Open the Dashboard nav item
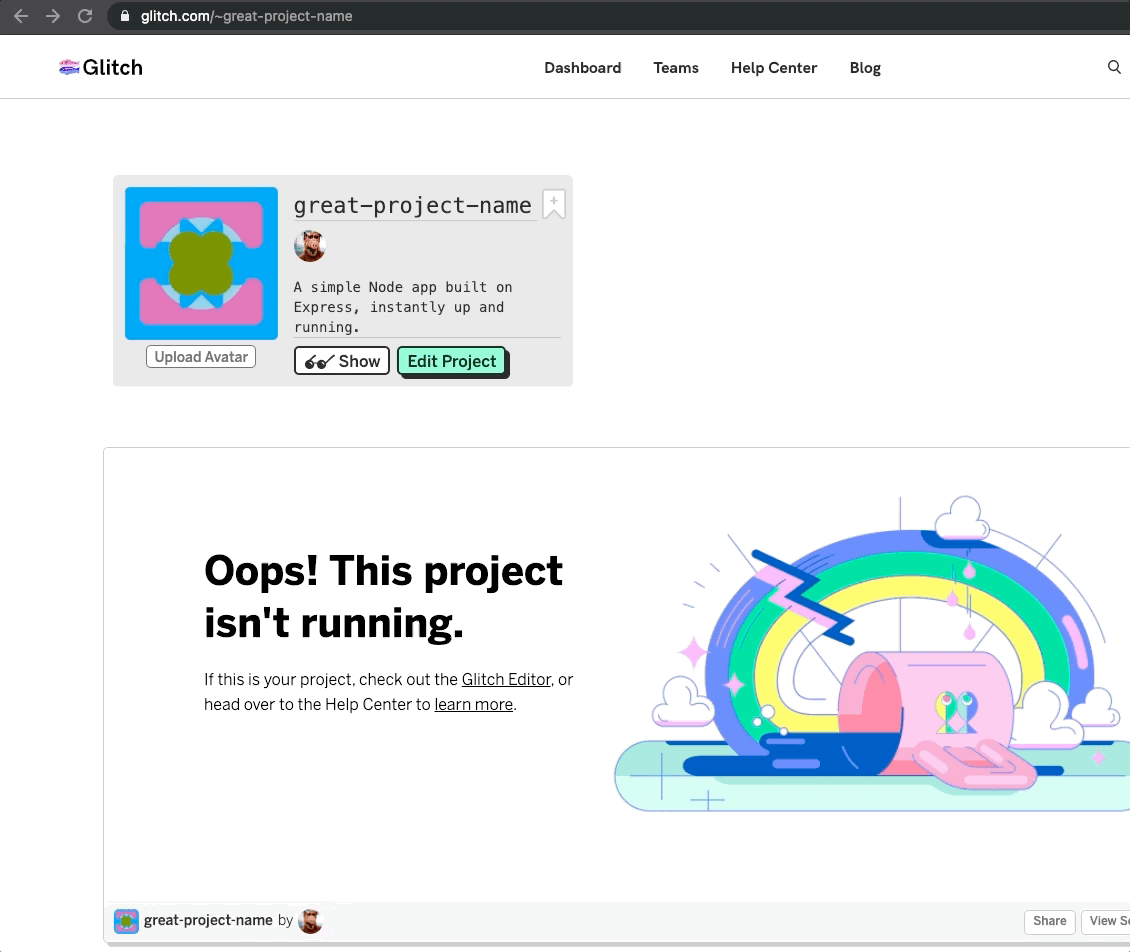This screenshot has height=952, width=1130. [582, 68]
